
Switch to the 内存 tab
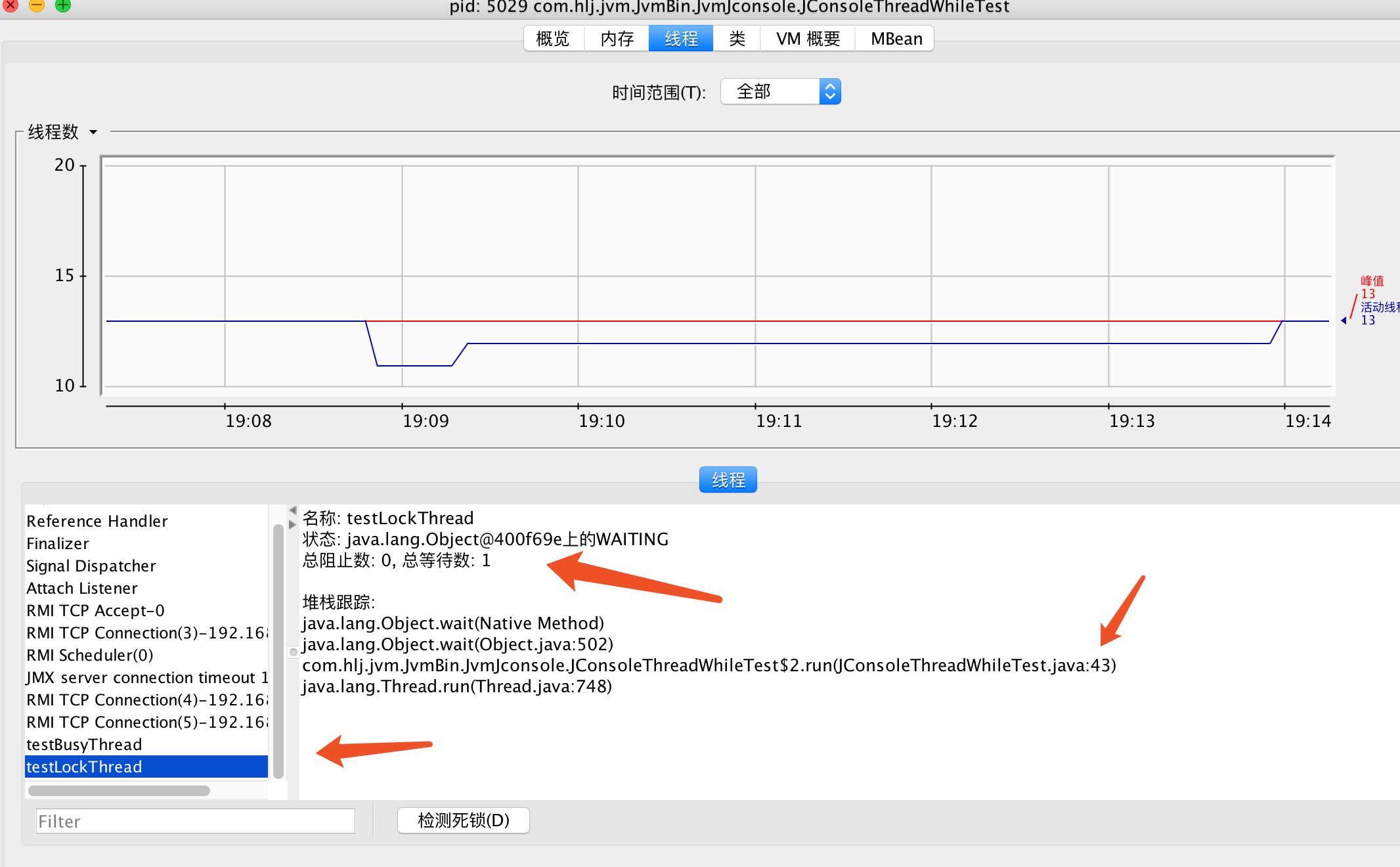click(x=617, y=39)
